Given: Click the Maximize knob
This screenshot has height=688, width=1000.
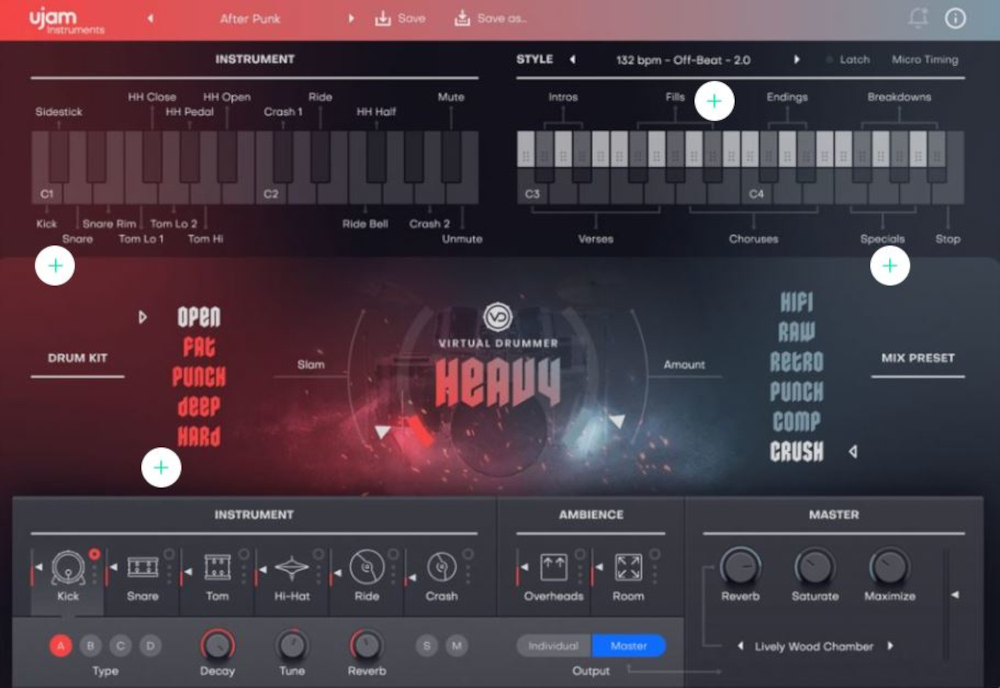Looking at the screenshot, I should pyautogui.click(x=890, y=566).
